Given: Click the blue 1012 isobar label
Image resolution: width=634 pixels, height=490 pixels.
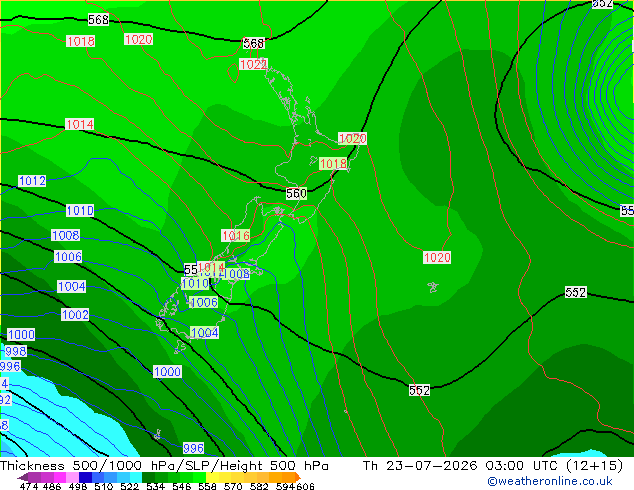Looking at the screenshot, I should click(x=32, y=181).
